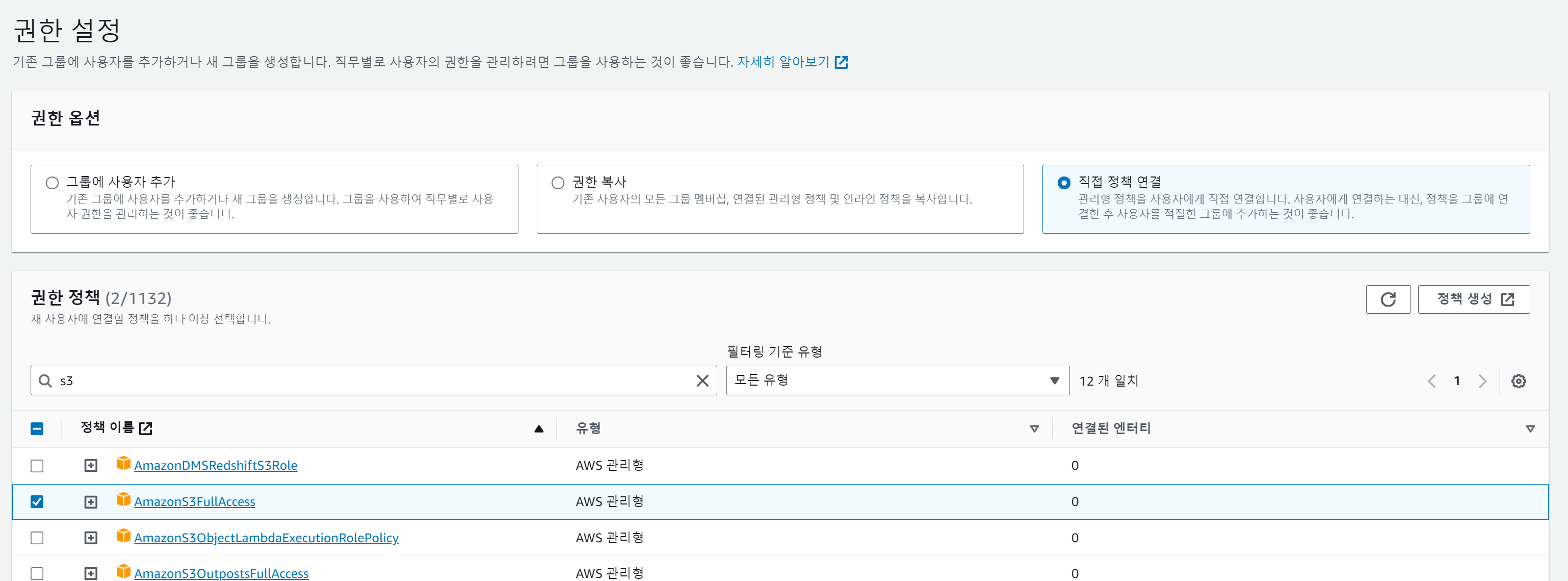This screenshot has width=1568, height=581.
Task: Click the policy cube icon for AmazonS3FullAccess
Action: click(123, 500)
